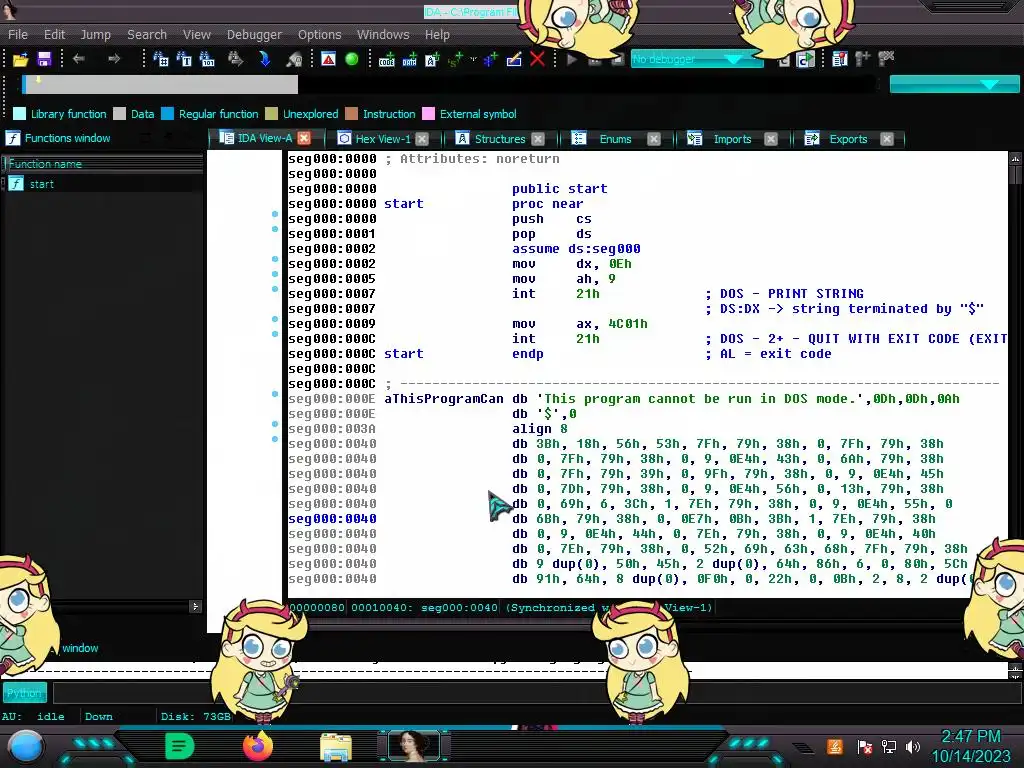
Task: Click the Function name column header
Action: (x=103, y=164)
